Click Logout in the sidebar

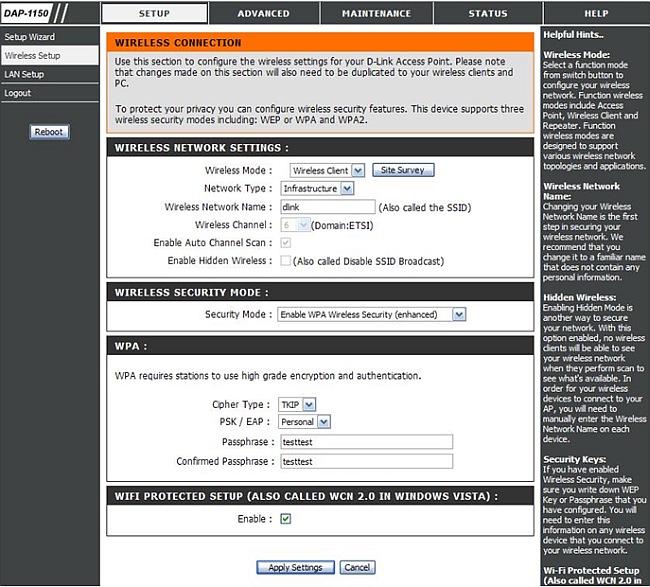point(18,93)
